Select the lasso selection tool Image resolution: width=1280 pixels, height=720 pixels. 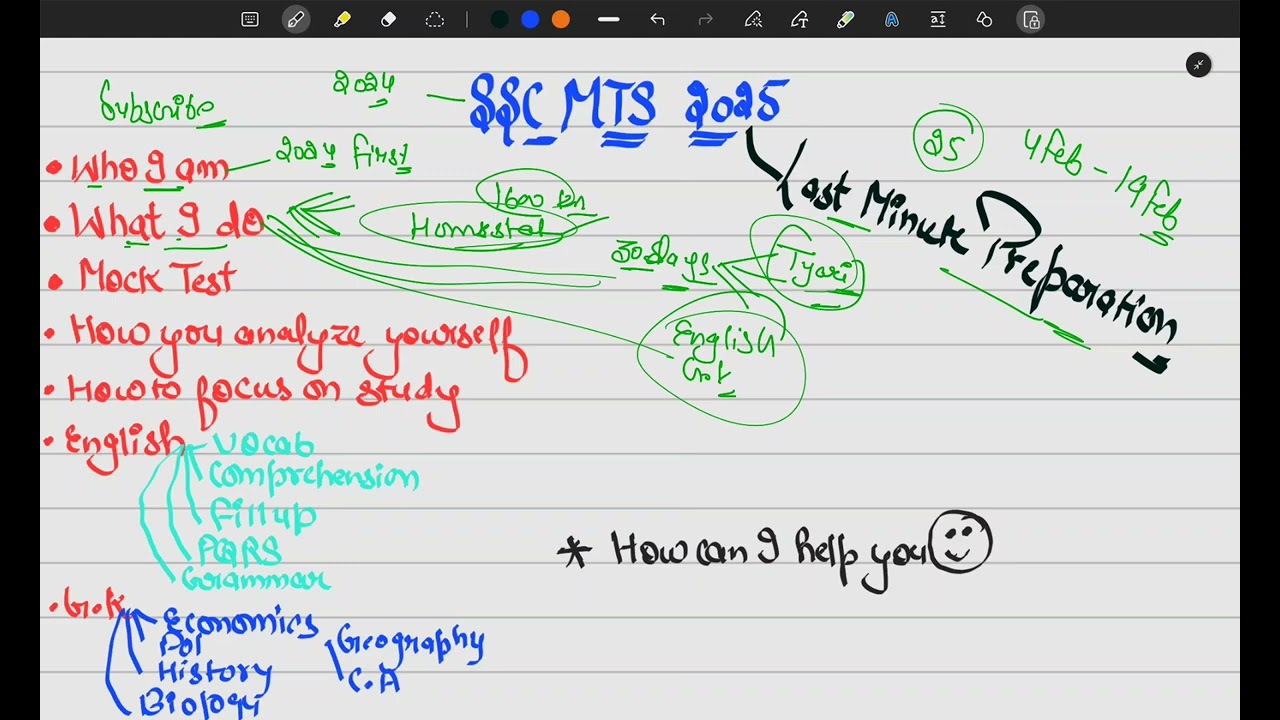click(x=434, y=19)
